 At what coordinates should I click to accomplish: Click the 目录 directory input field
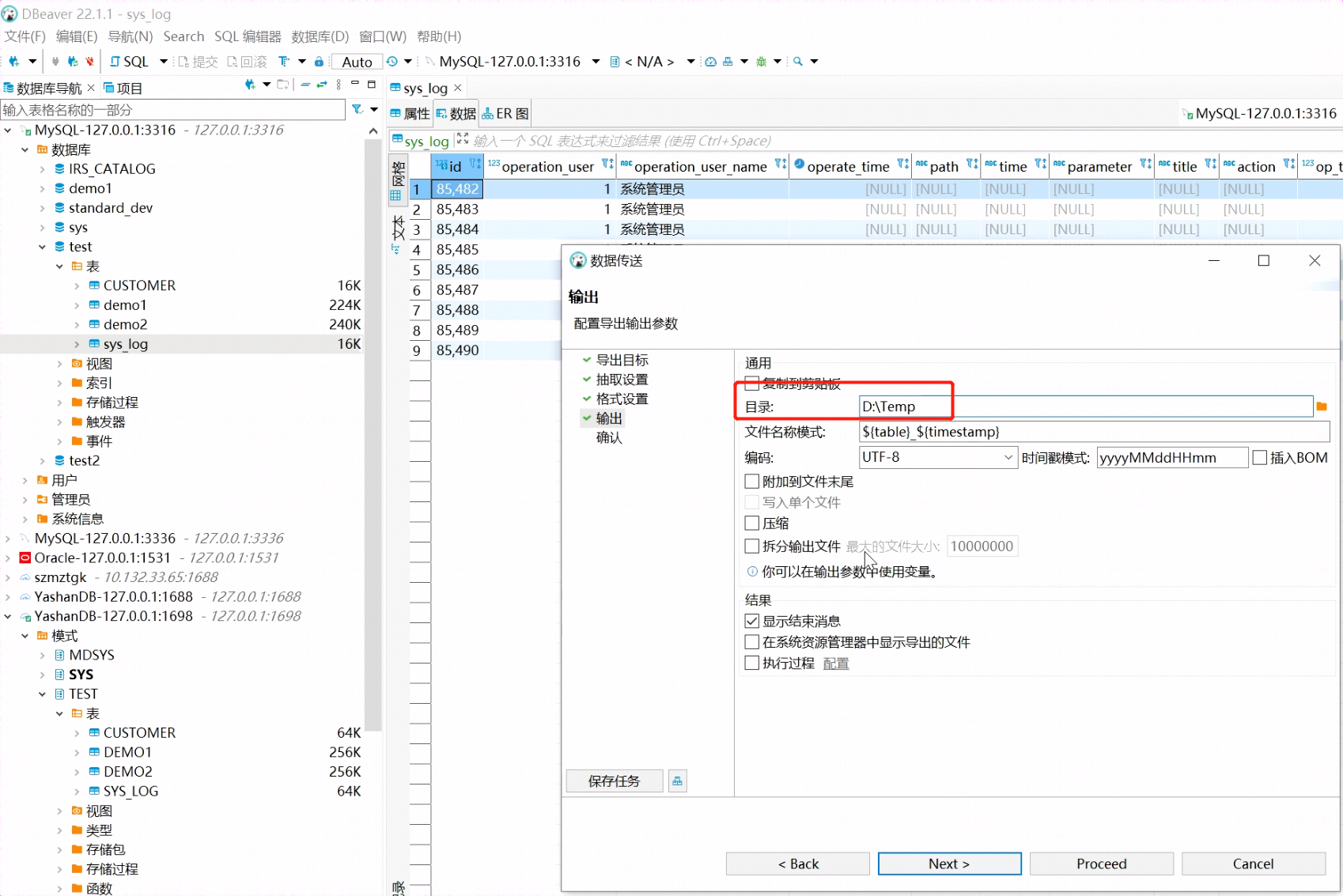(1086, 406)
